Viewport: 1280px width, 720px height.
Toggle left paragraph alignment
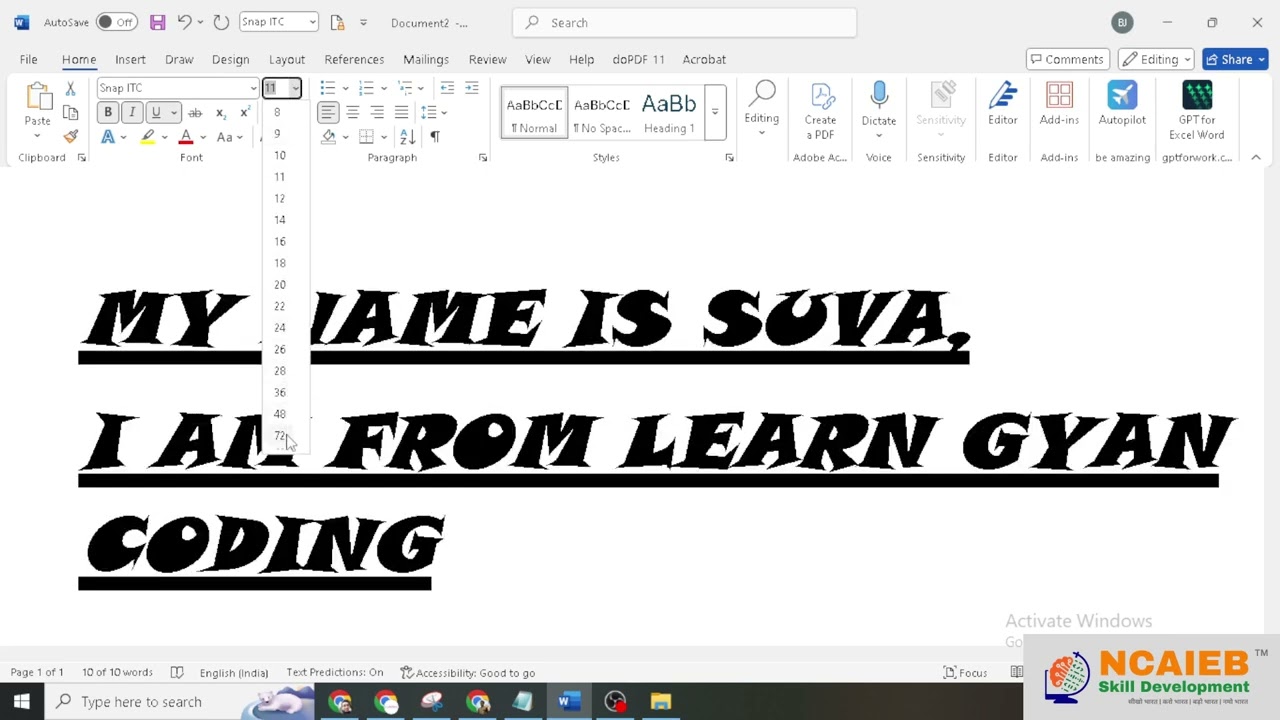tap(328, 112)
